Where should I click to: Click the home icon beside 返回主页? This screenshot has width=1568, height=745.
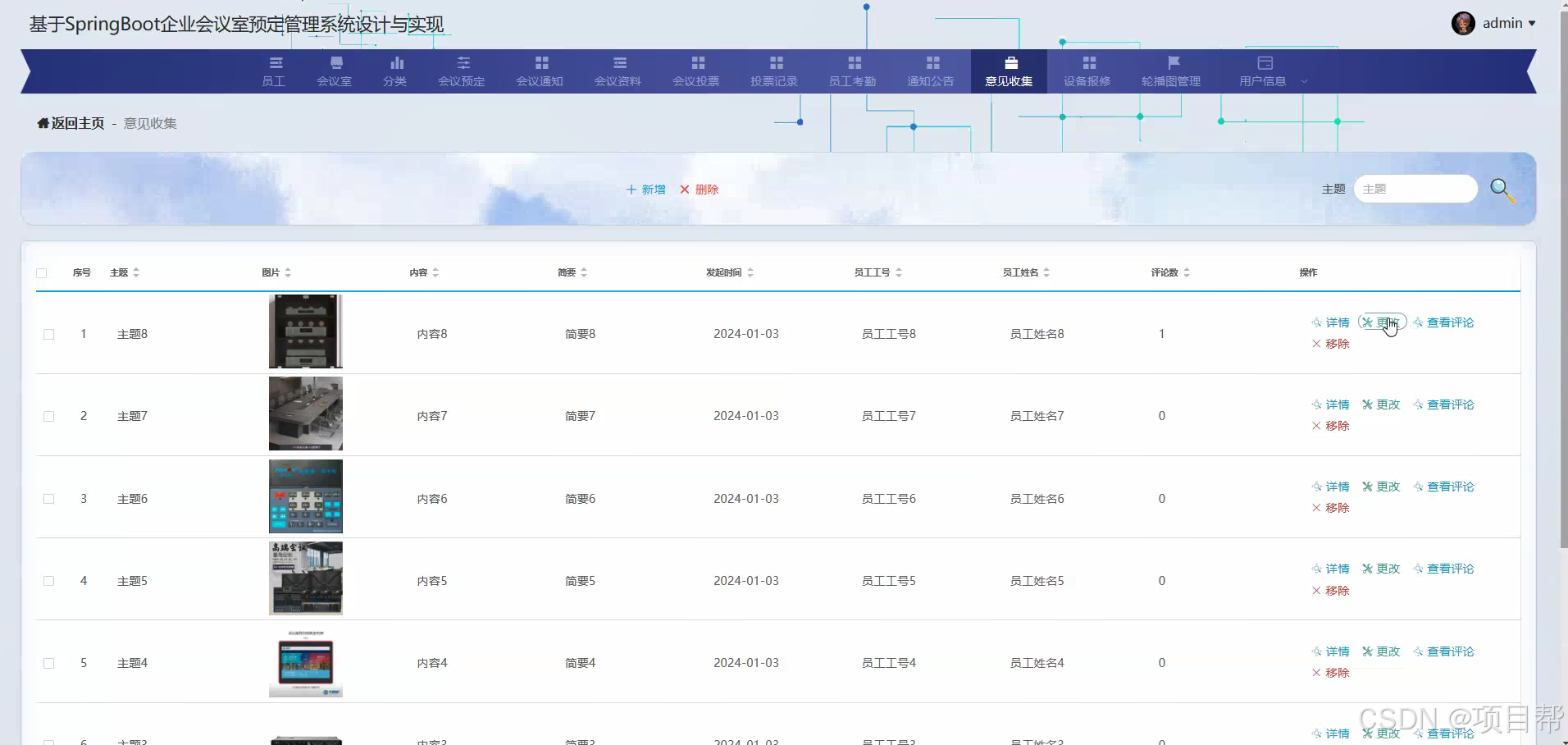43,123
